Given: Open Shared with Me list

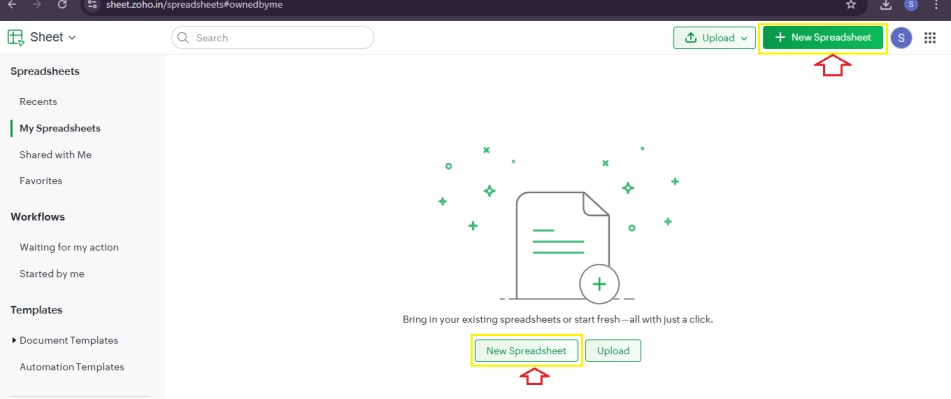Looking at the screenshot, I should pos(55,155).
